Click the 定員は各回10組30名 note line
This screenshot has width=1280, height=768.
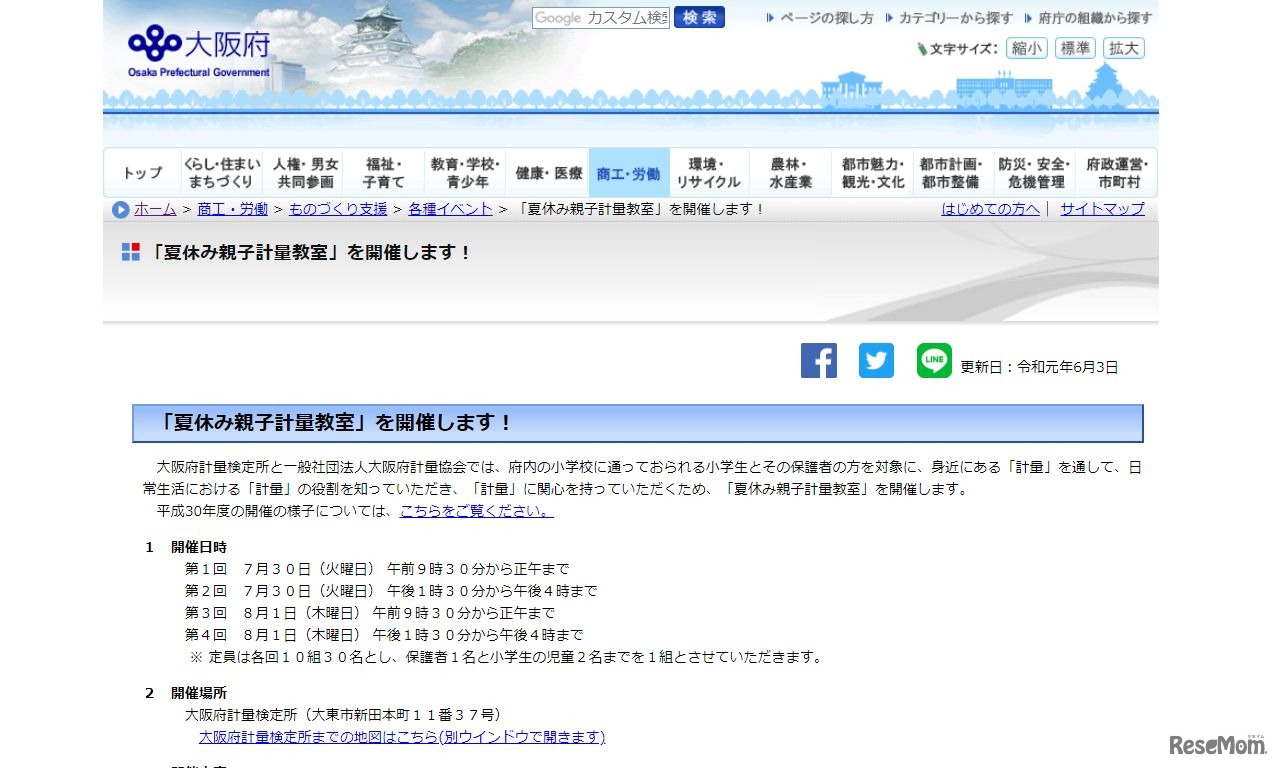(x=507, y=657)
